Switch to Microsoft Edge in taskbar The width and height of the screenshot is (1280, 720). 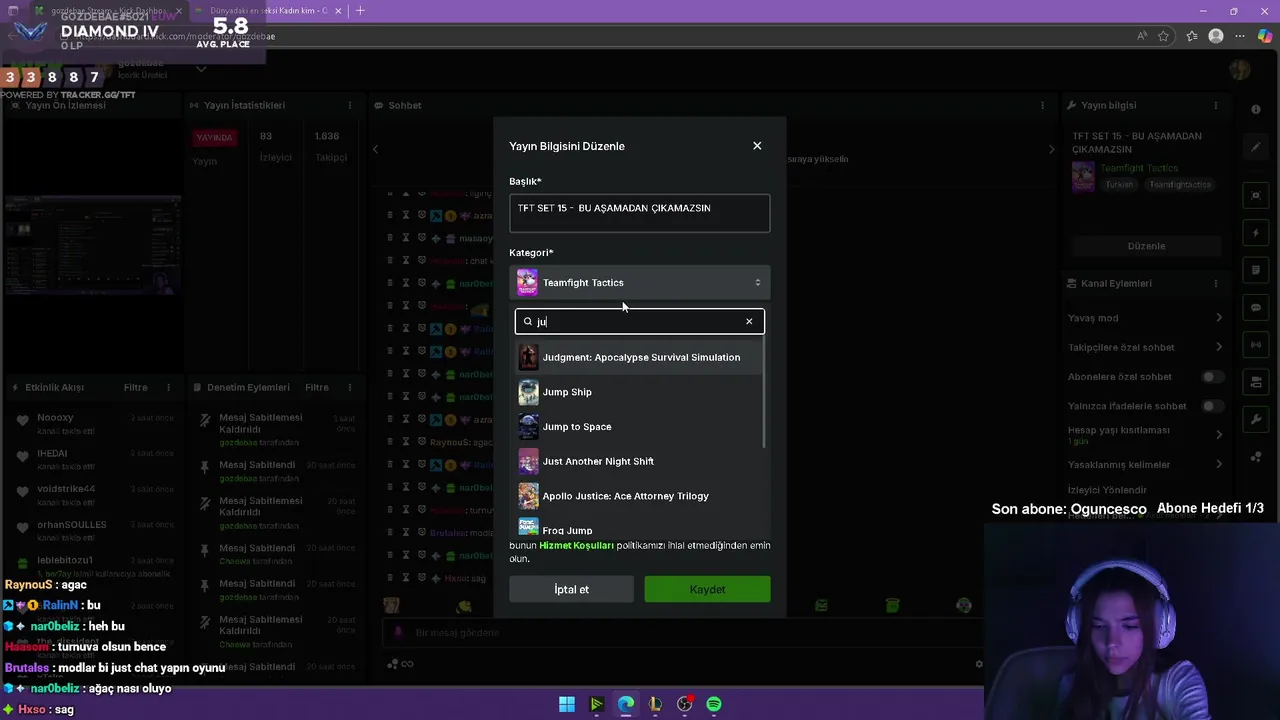626,704
